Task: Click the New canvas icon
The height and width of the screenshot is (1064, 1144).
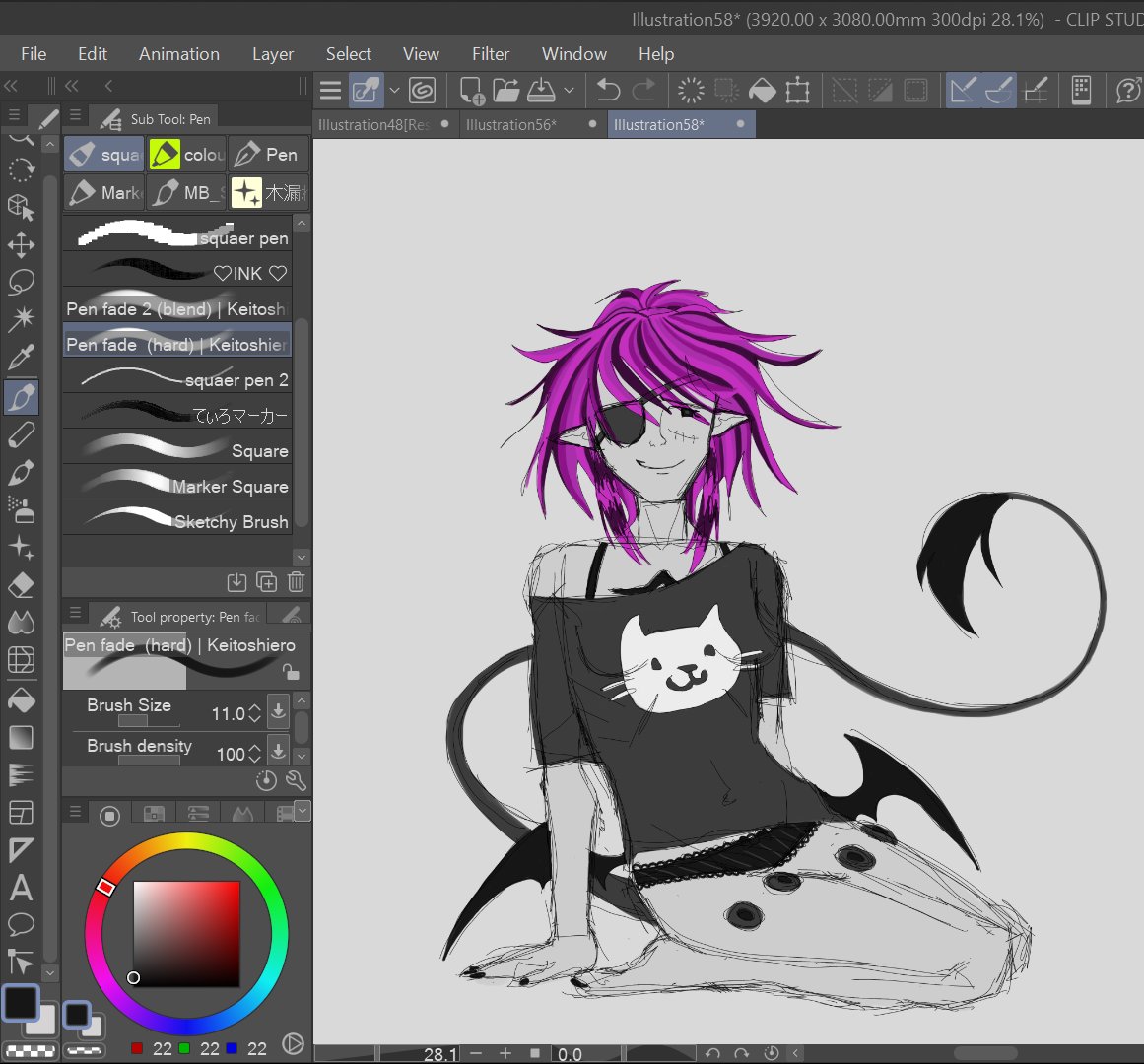Action: 471,91
